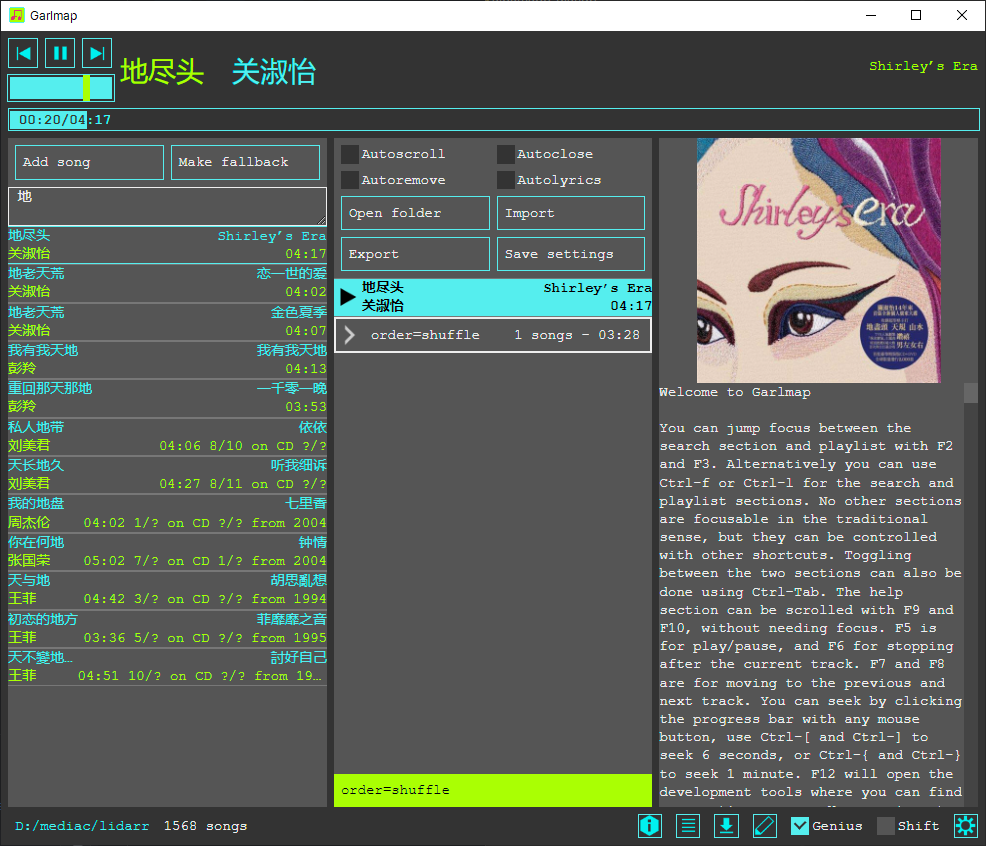Uncheck the Genius checkbox

(800, 826)
